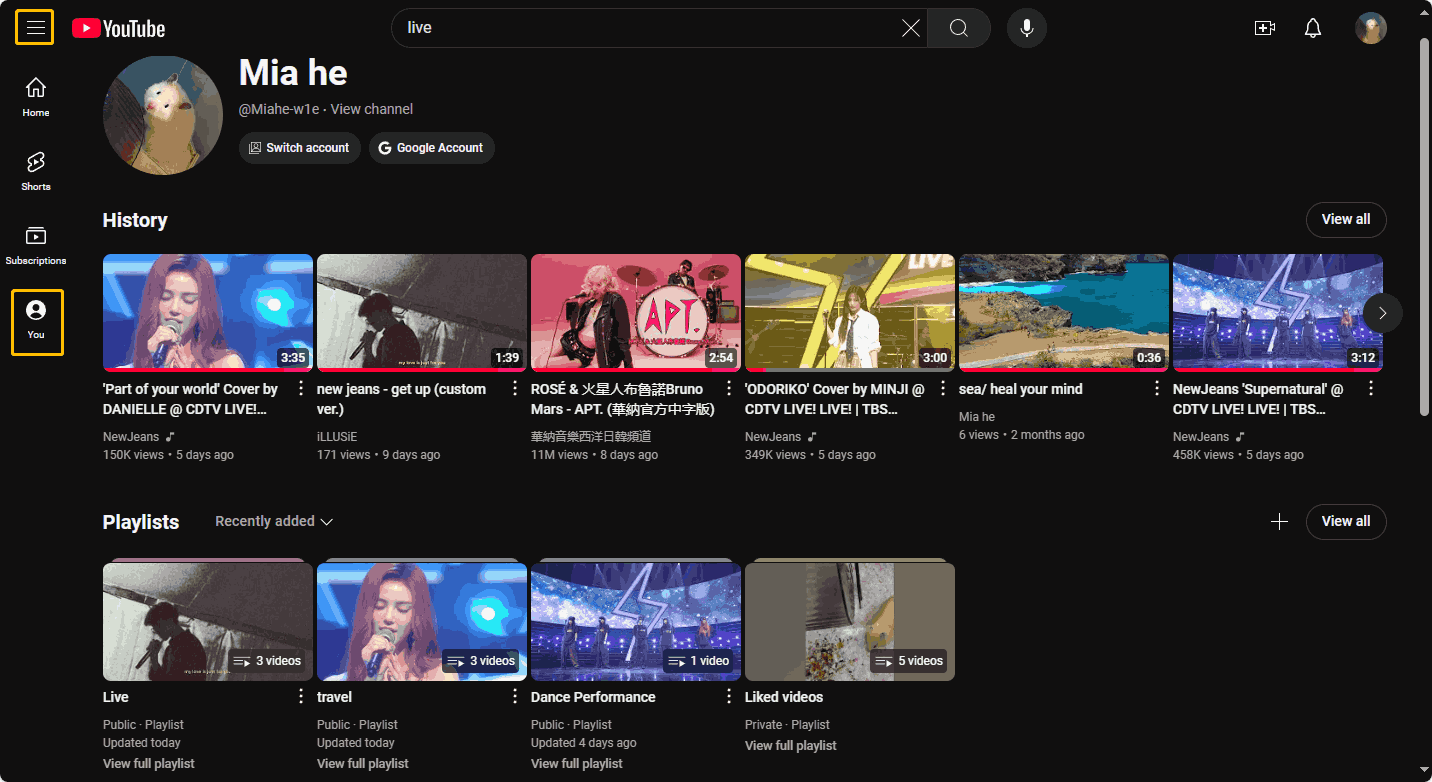The width and height of the screenshot is (1432, 782).
Task: Click the page vertical scrollbar
Action: 1425,225
